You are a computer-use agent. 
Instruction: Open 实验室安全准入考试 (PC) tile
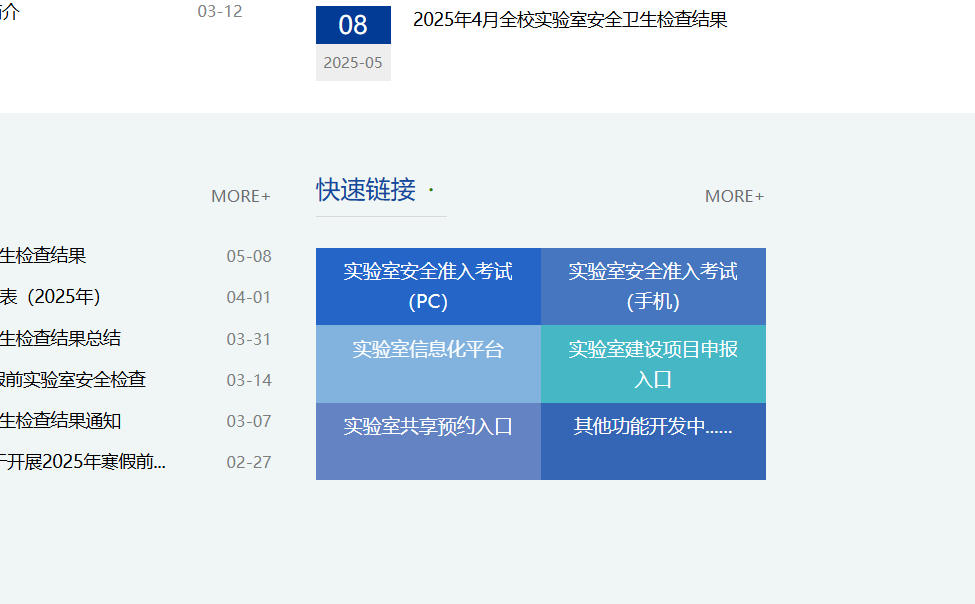428,286
